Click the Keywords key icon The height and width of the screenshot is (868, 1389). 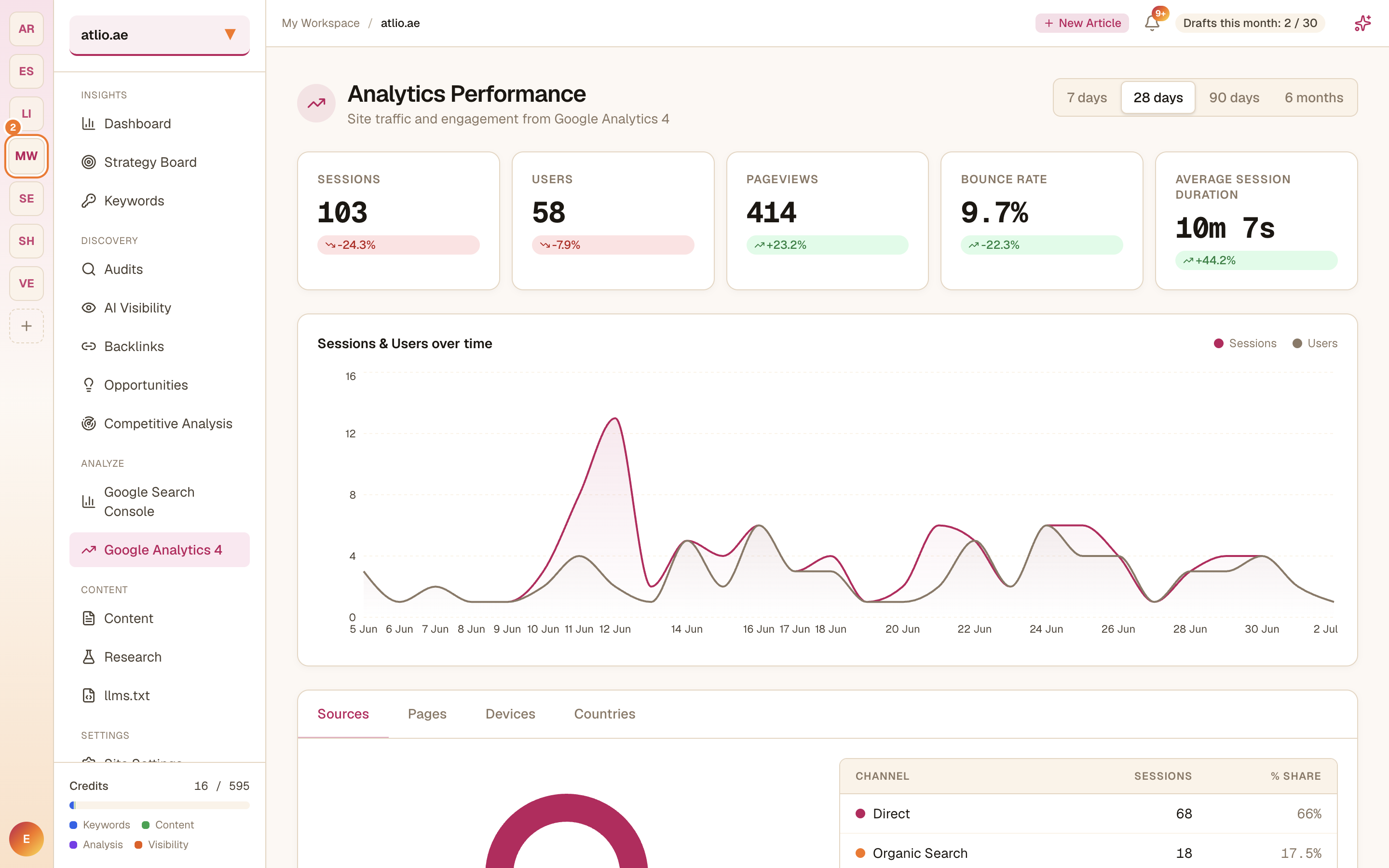click(88, 200)
